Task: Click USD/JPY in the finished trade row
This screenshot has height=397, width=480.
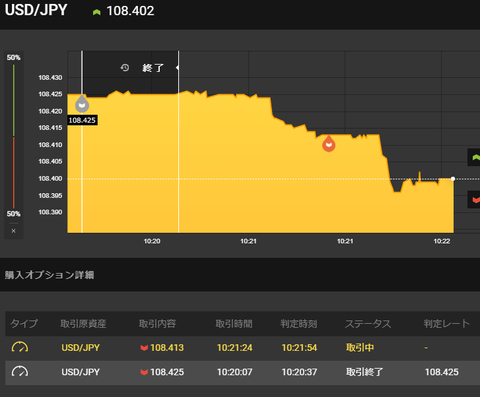Action: pyautogui.click(x=81, y=372)
